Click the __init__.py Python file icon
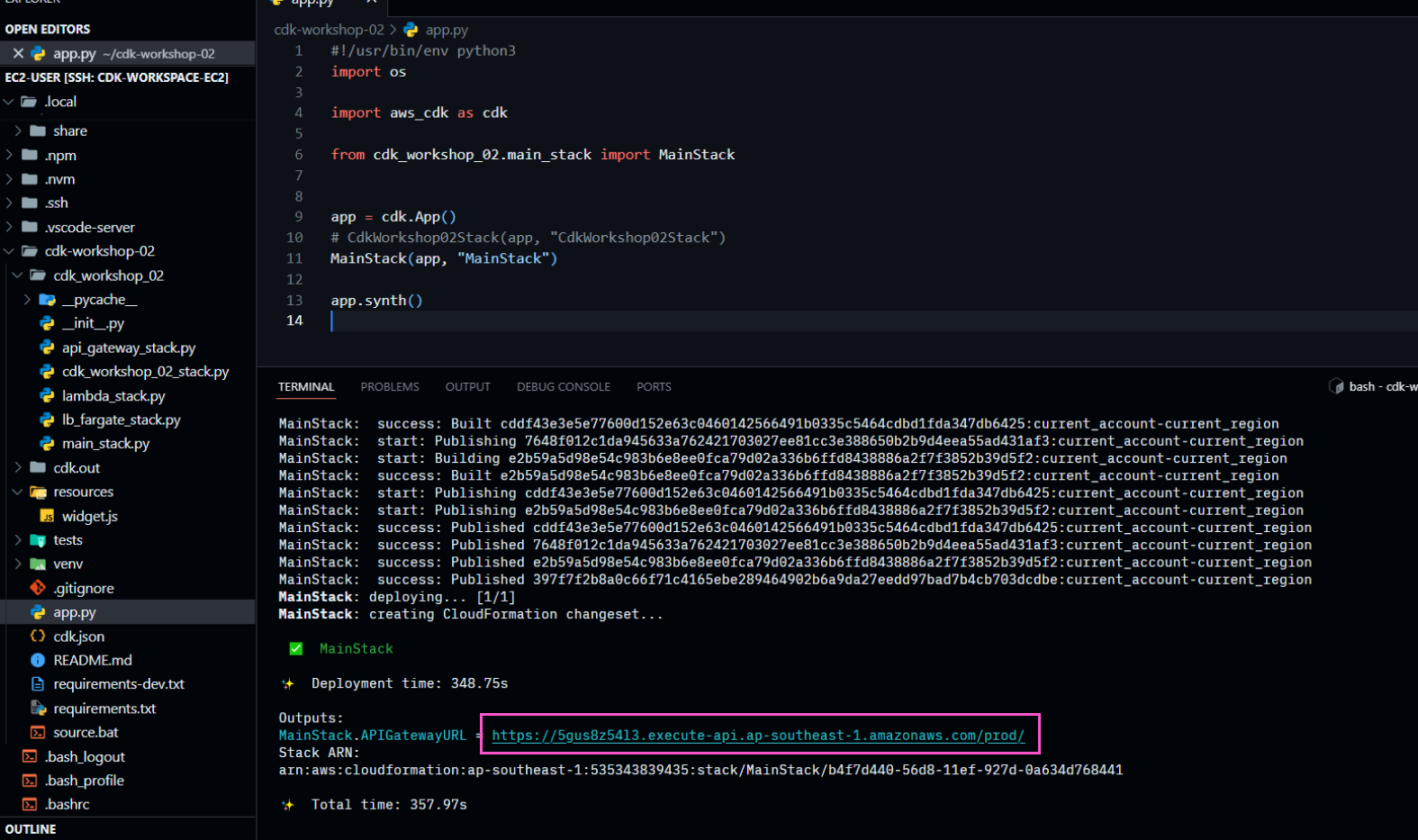The height and width of the screenshot is (840, 1418). coord(47,323)
